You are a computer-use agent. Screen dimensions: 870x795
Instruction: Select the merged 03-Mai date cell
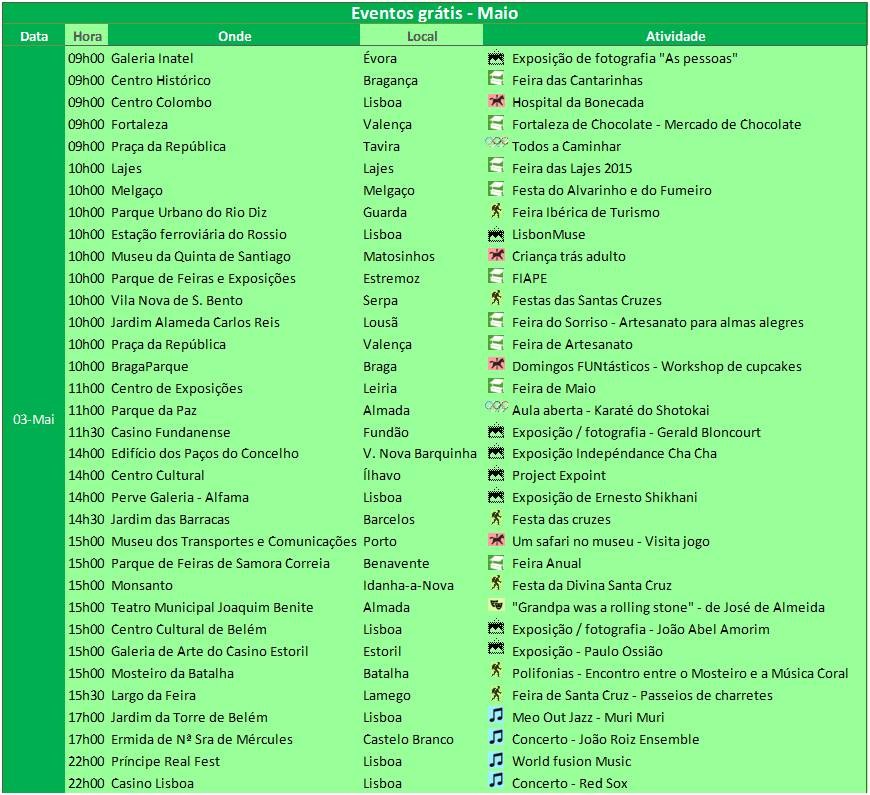(34, 420)
